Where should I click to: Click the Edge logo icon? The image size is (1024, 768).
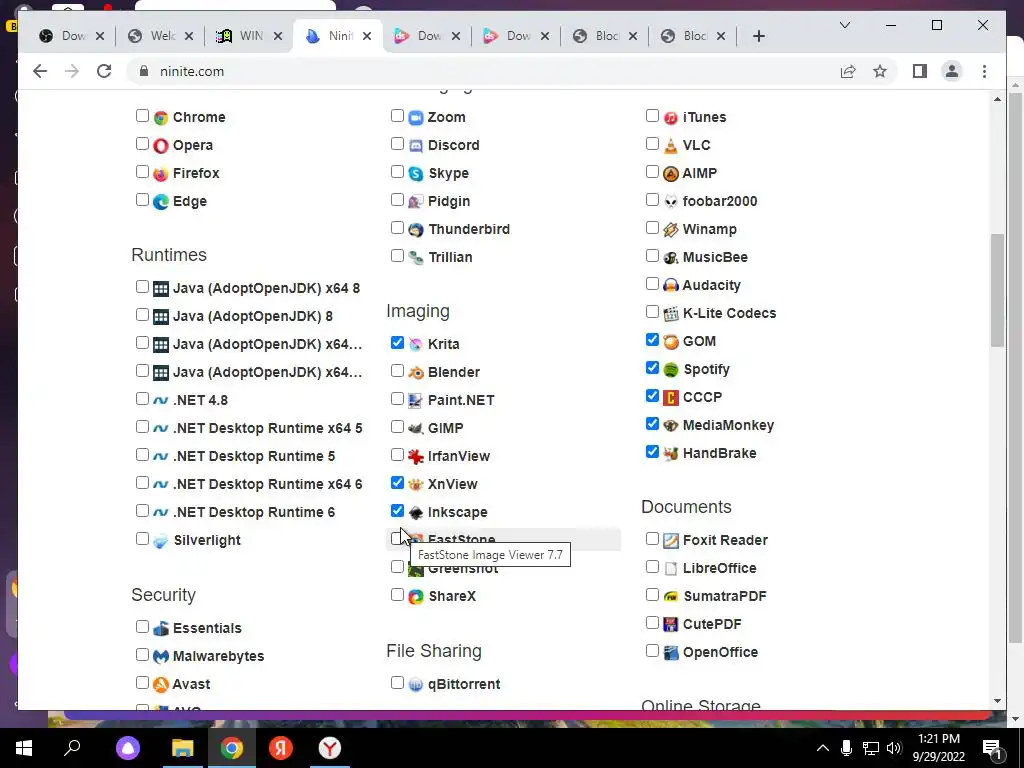click(x=161, y=202)
